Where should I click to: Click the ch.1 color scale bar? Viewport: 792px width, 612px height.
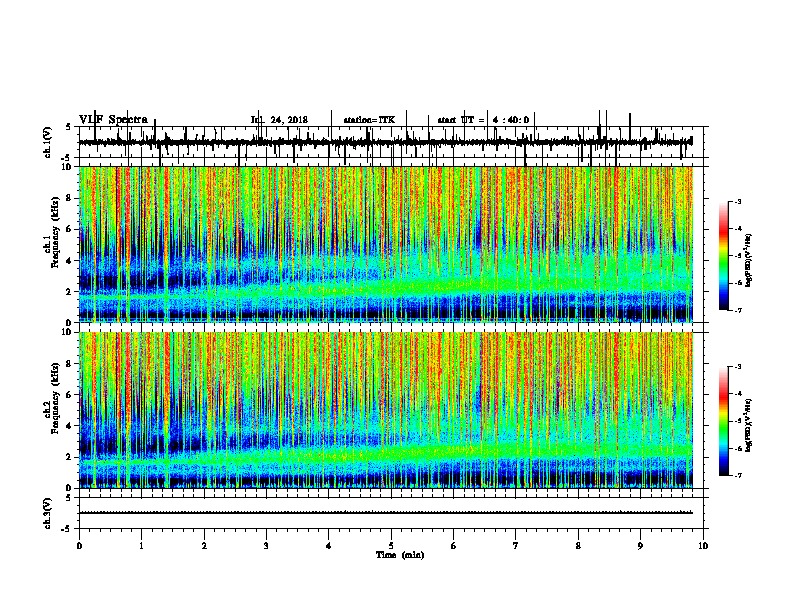[x=723, y=256]
